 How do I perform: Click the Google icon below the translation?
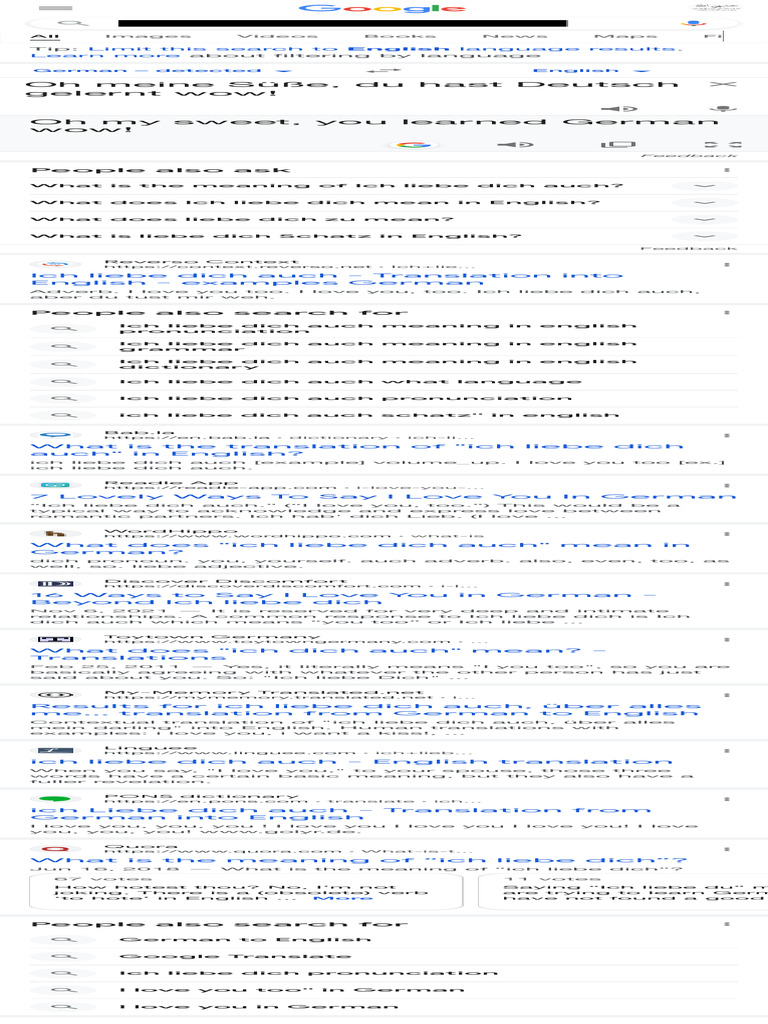point(413,144)
